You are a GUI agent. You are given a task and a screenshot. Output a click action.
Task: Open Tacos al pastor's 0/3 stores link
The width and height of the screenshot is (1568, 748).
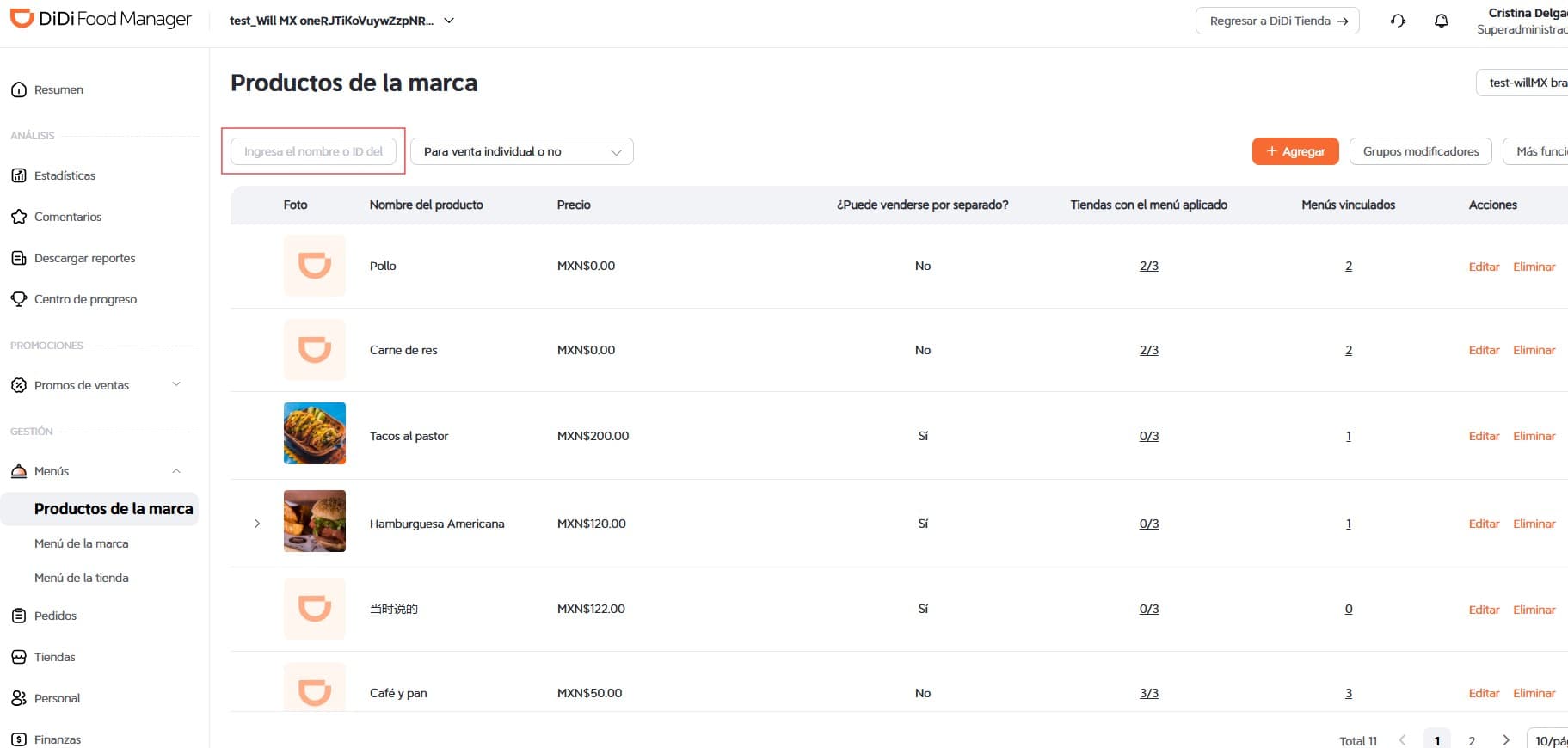[1149, 436]
